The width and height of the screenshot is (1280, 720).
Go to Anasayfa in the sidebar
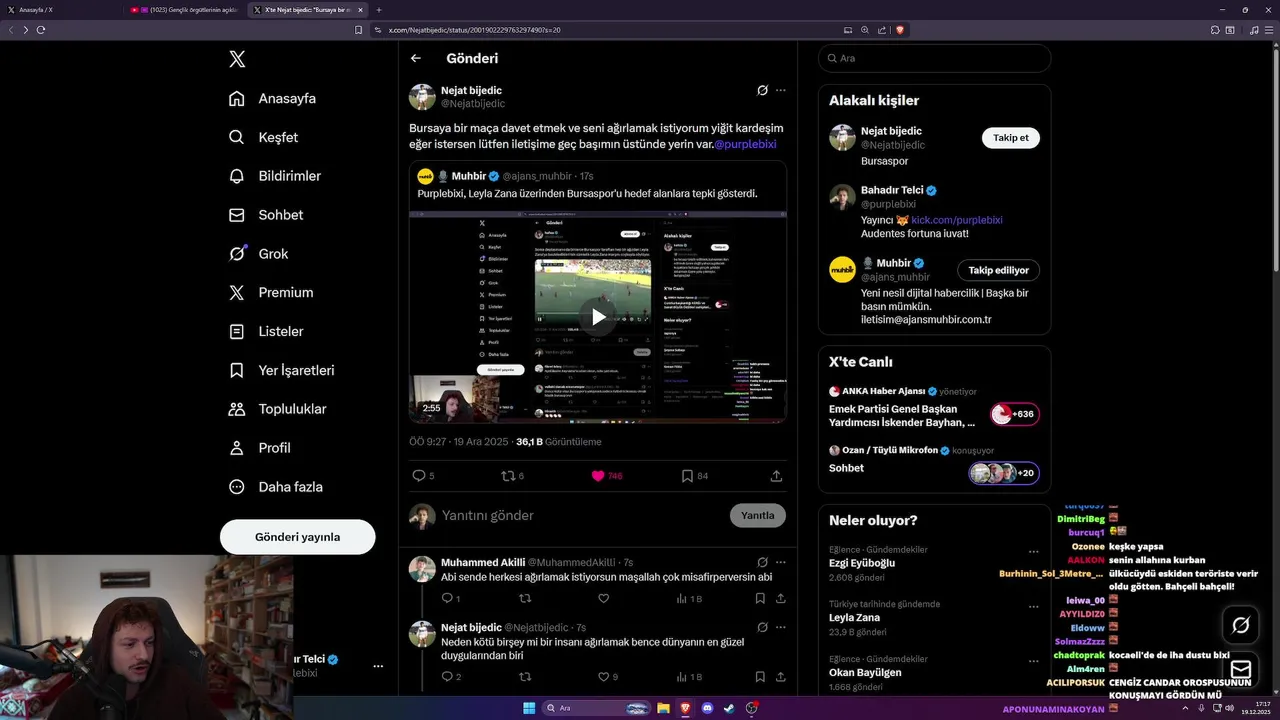click(273, 98)
